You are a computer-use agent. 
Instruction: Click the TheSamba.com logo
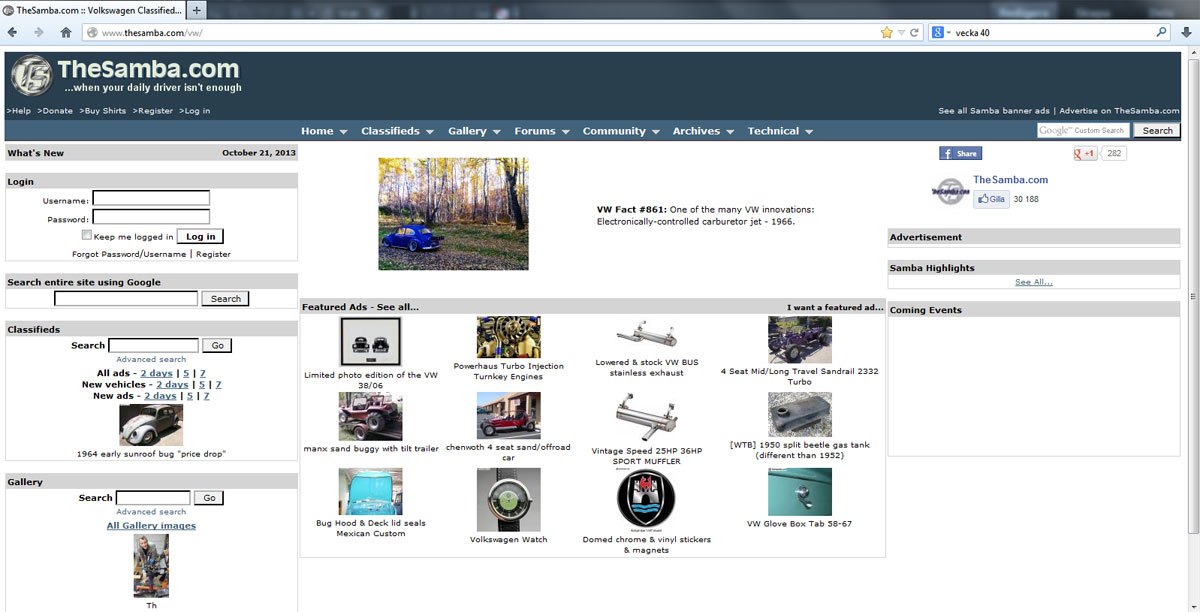click(x=126, y=75)
